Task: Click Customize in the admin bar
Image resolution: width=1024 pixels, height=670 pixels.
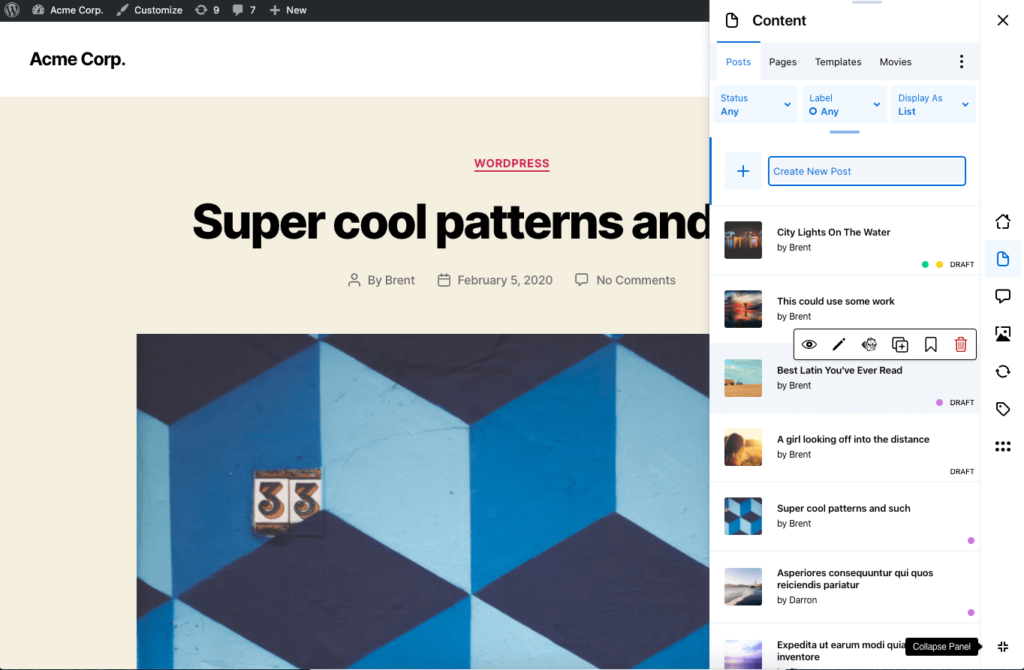Action: 149,10
